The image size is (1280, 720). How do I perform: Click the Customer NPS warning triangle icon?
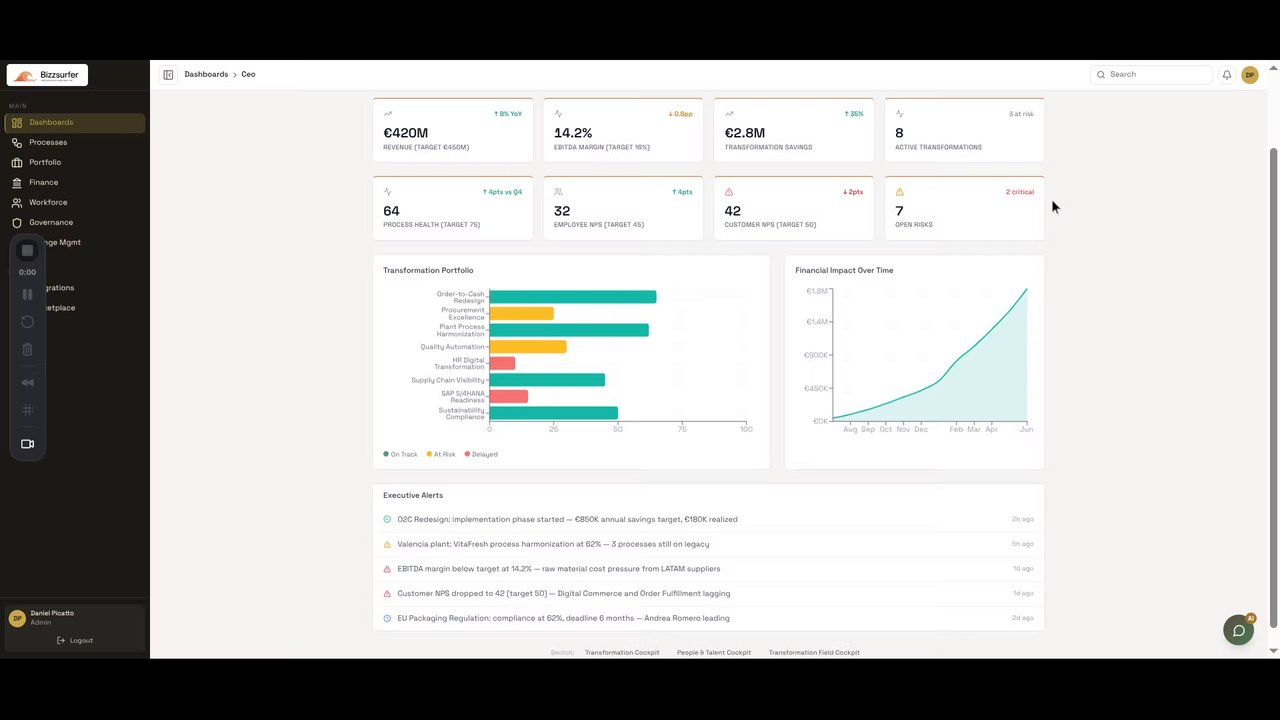click(729, 192)
